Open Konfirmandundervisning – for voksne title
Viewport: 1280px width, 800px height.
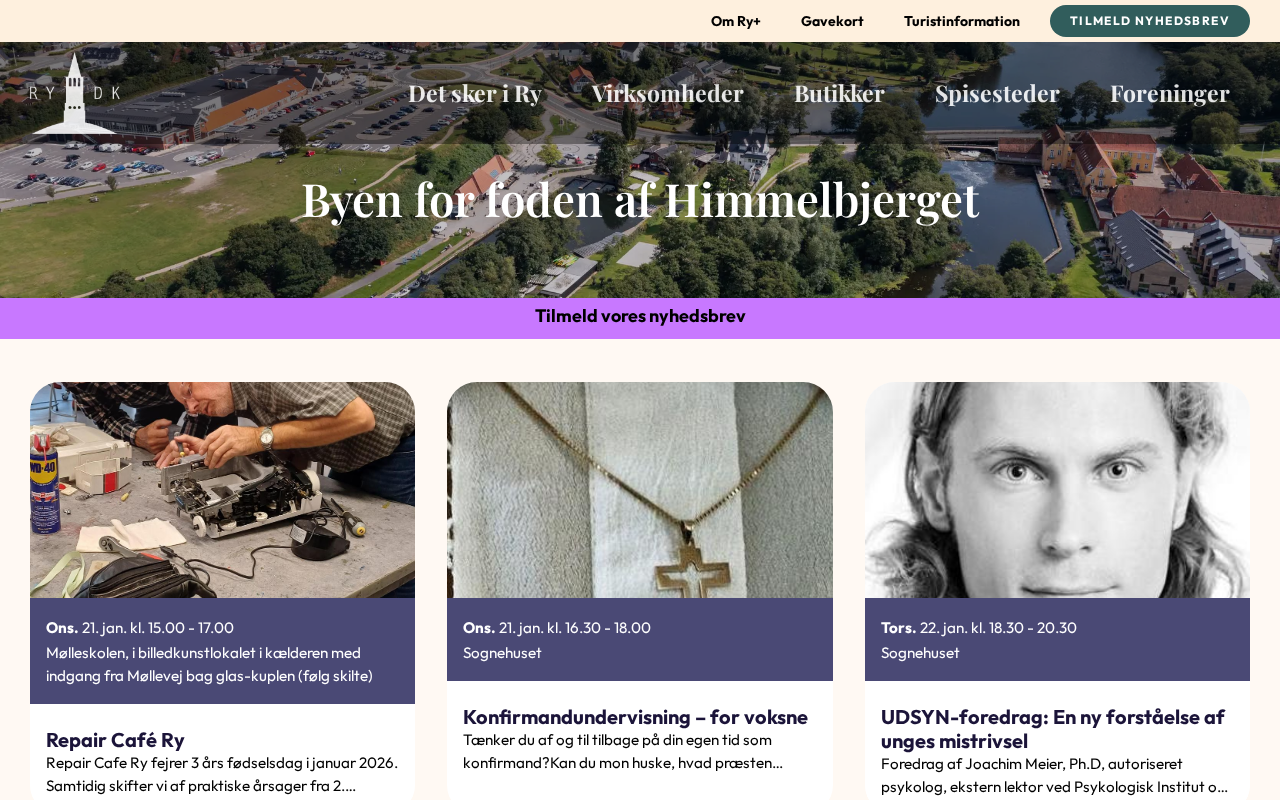coord(635,717)
